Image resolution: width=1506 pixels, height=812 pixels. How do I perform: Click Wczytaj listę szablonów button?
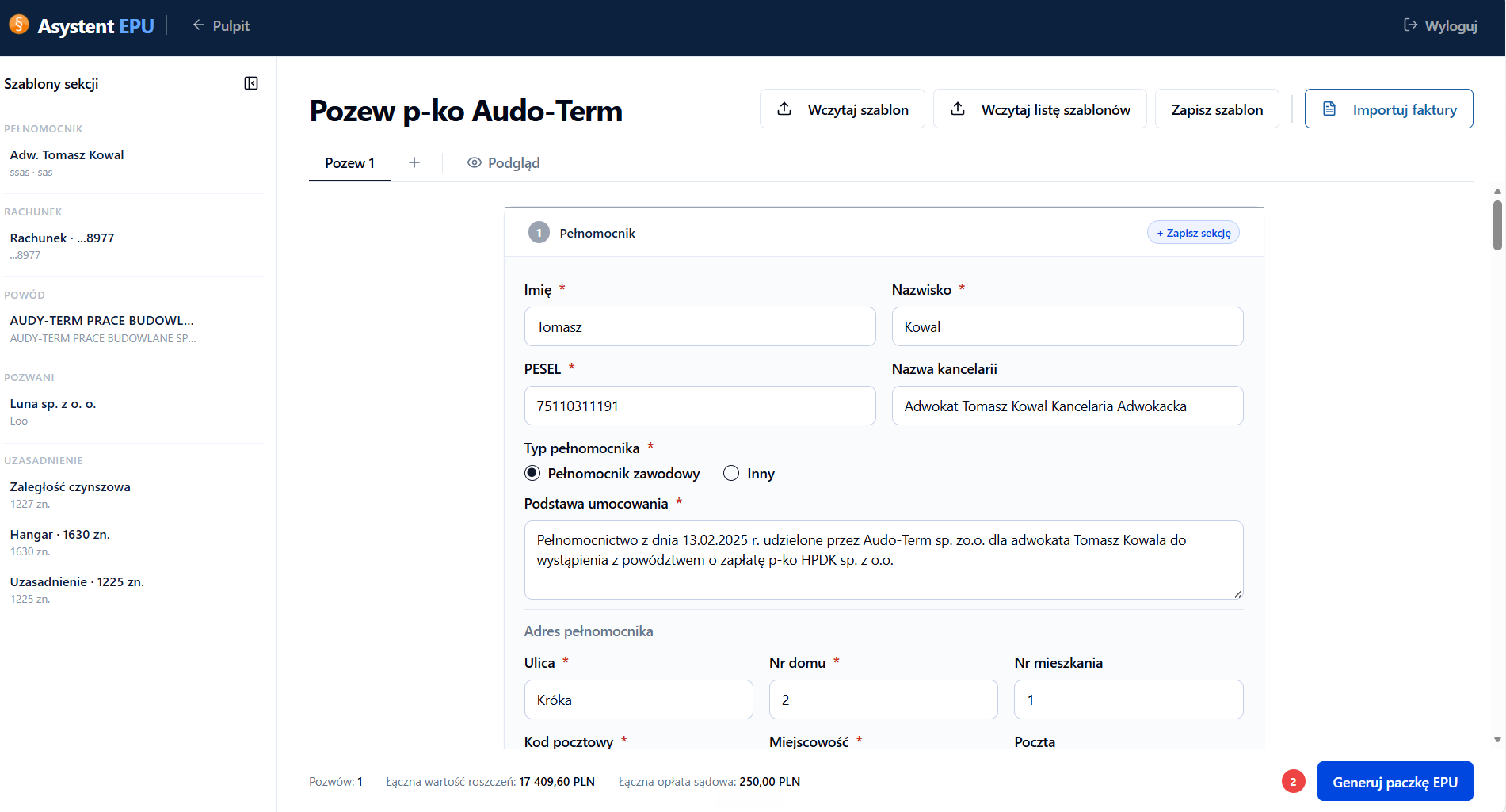click(x=1039, y=109)
